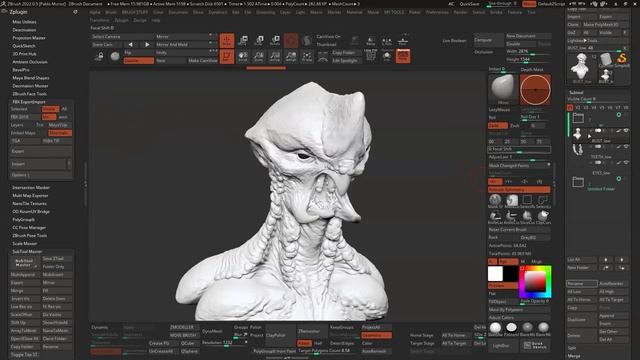The height and width of the screenshot is (360, 640).
Task: Toggle the Double option off
Action: [138, 60]
